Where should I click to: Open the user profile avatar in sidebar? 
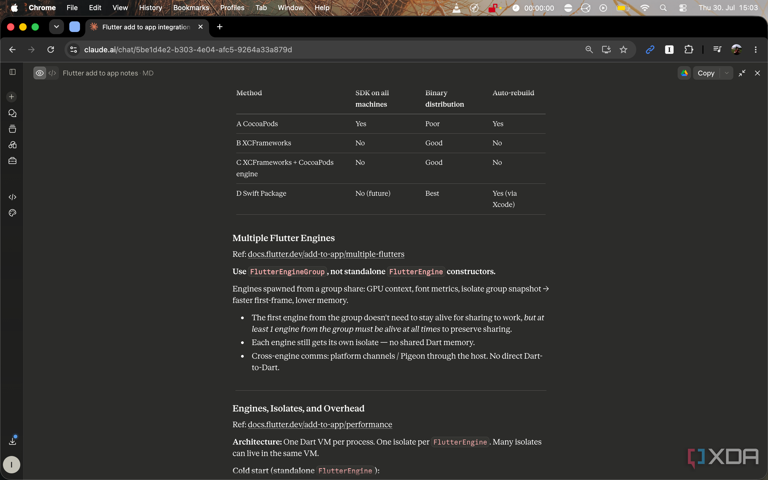coord(11,464)
